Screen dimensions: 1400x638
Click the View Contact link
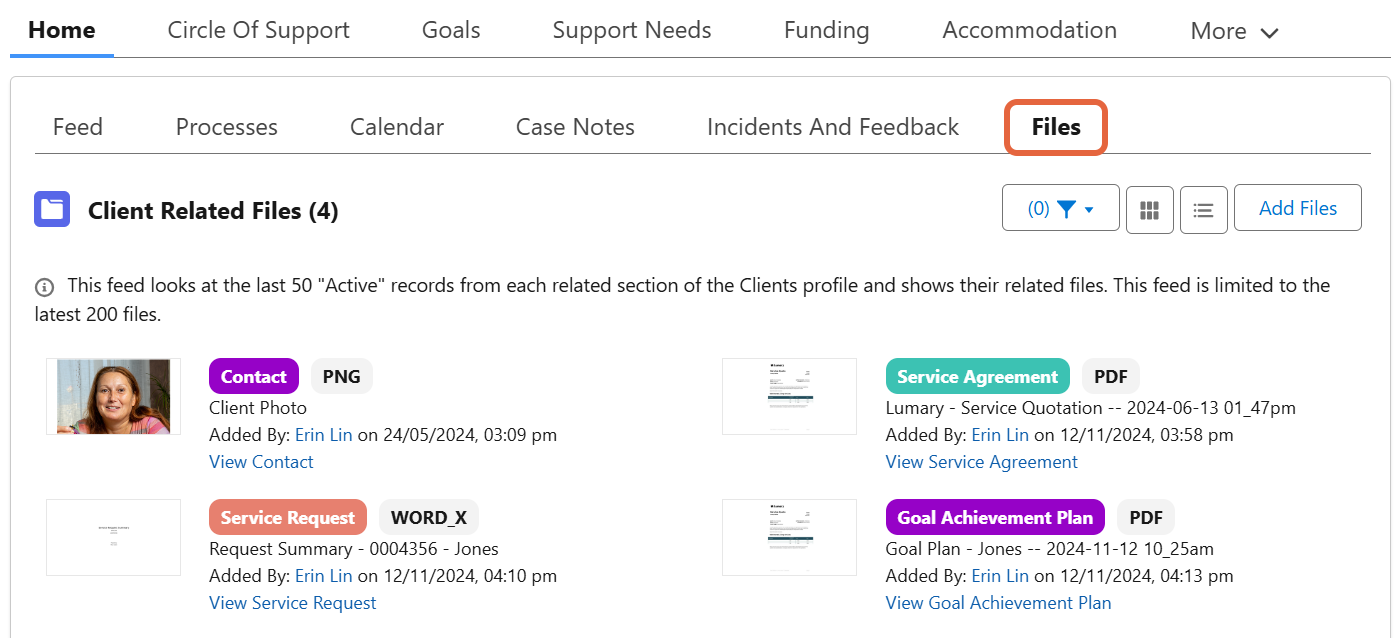(261, 462)
